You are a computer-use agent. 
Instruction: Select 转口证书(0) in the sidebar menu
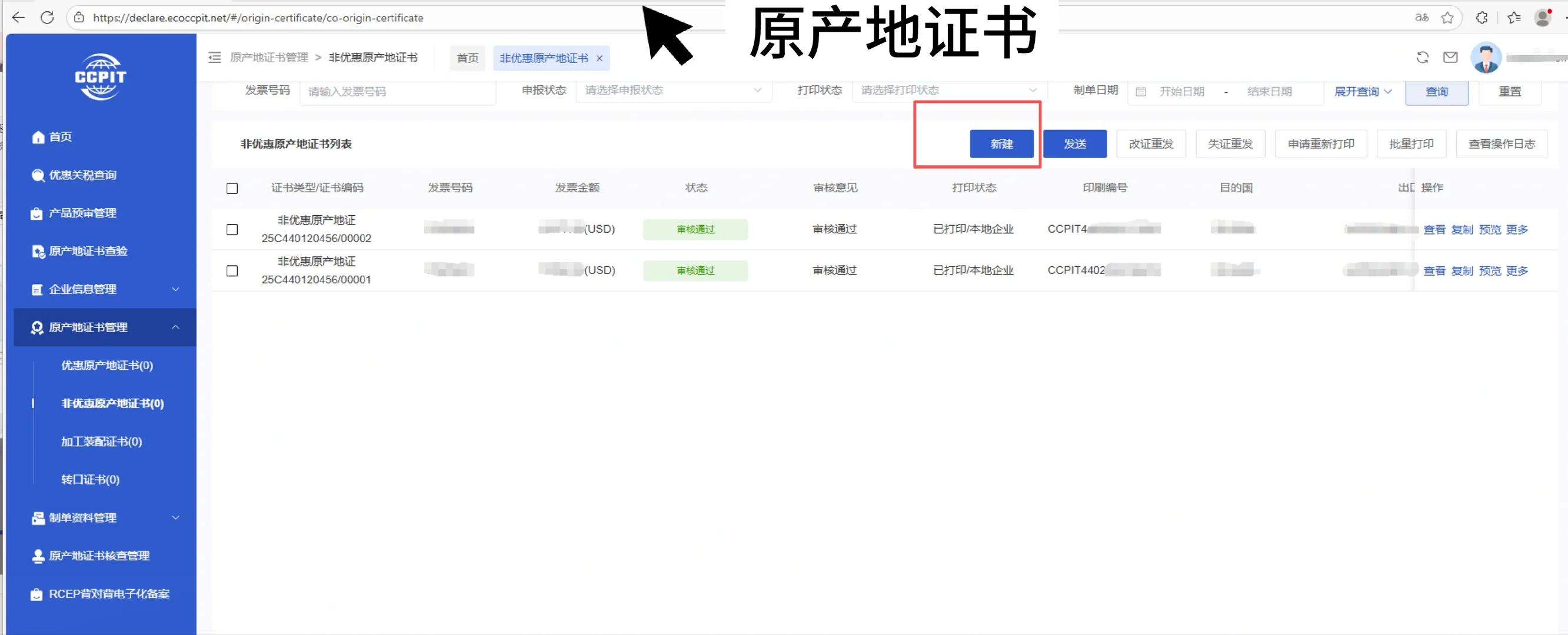[x=89, y=479]
